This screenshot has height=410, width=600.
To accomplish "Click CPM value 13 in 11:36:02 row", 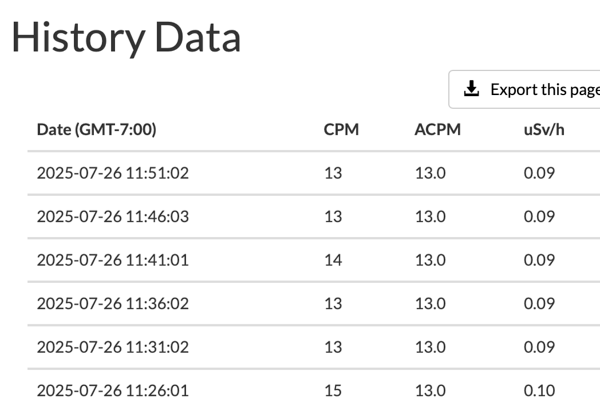I will tap(333, 304).
